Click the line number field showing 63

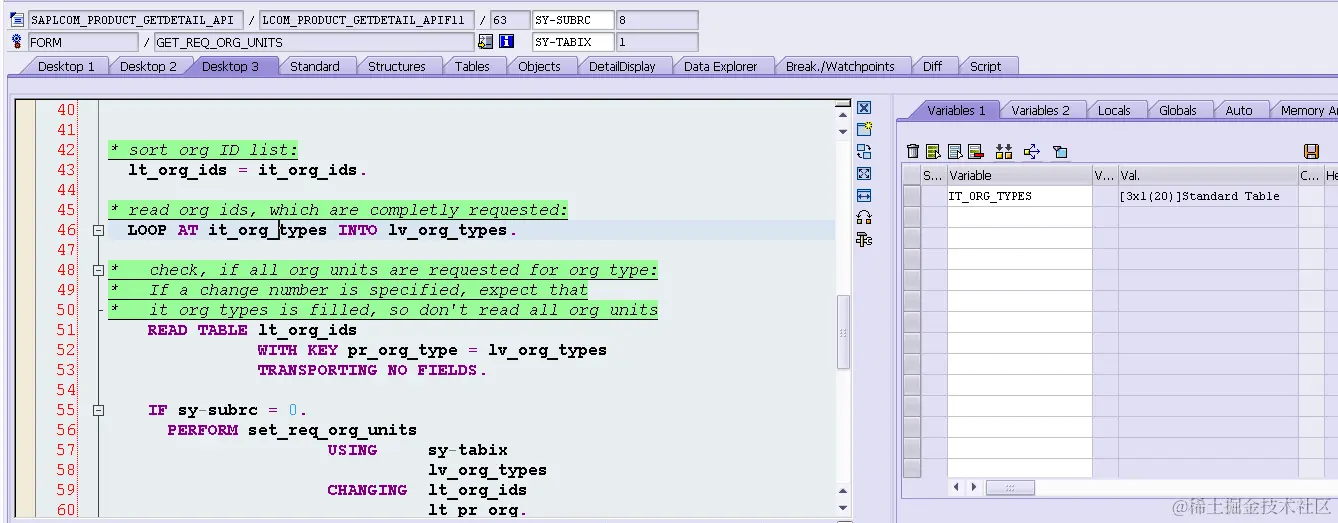coord(510,20)
